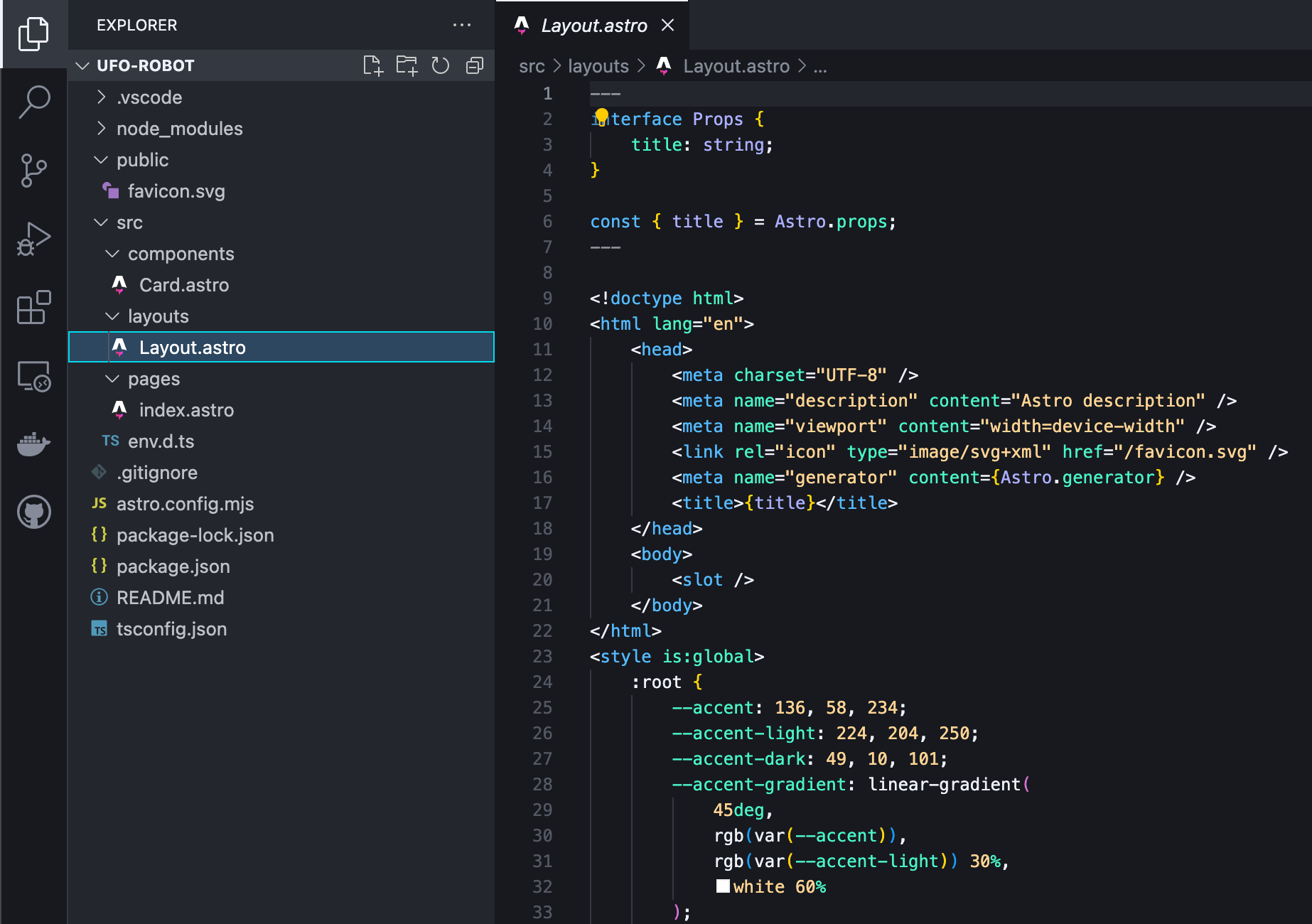The image size is (1312, 924).
Task: Refresh the explorer file tree
Action: tap(441, 66)
